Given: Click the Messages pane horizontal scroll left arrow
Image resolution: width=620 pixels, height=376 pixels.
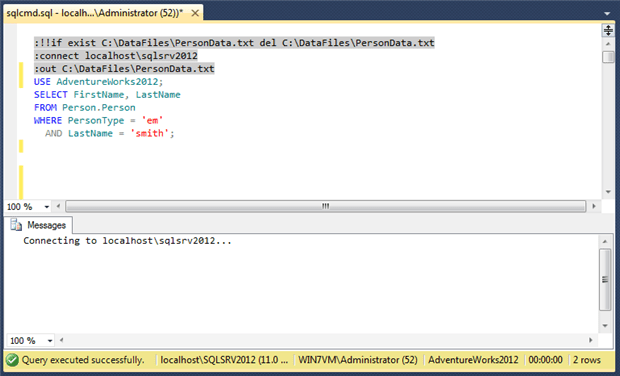Looking at the screenshot, I should pos(61,340).
